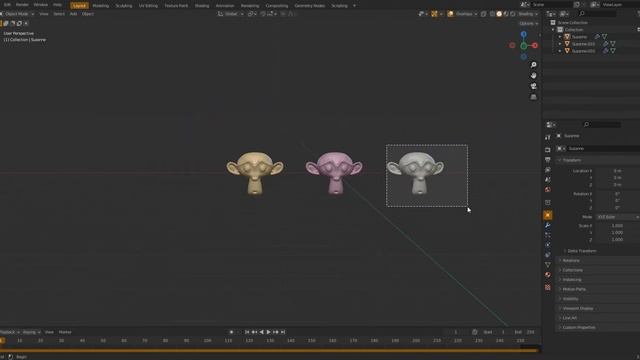Open the Shading options dropdown arrow
The image size is (640, 360).
[x=536, y=14]
